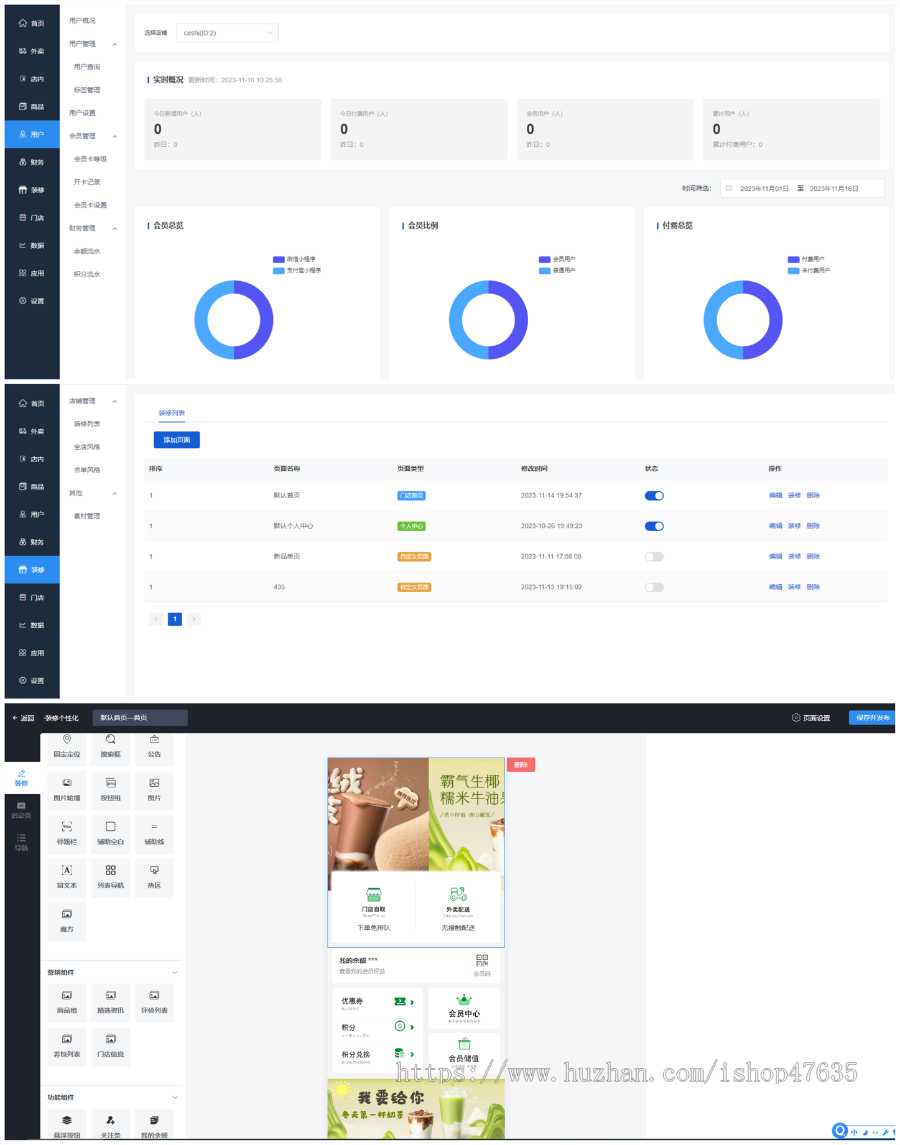Add the 精选资讯 marketing component
This screenshot has height=1145, width=900.
pyautogui.click(x=110, y=1003)
